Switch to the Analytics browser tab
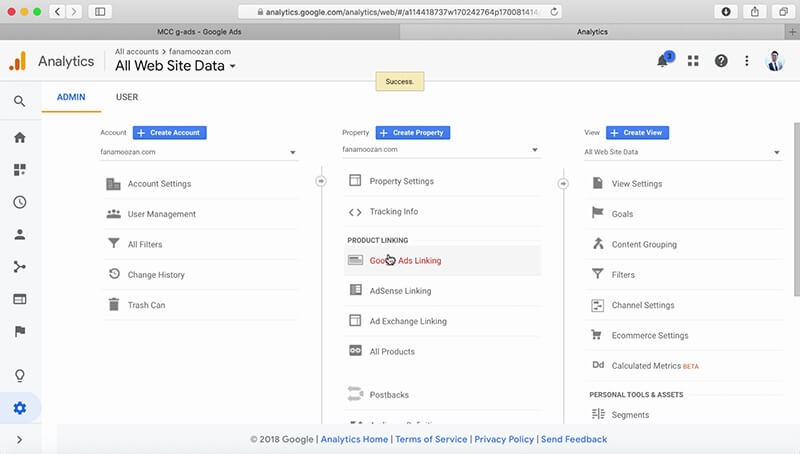Viewport: 800px width, 454px height. click(x=592, y=32)
